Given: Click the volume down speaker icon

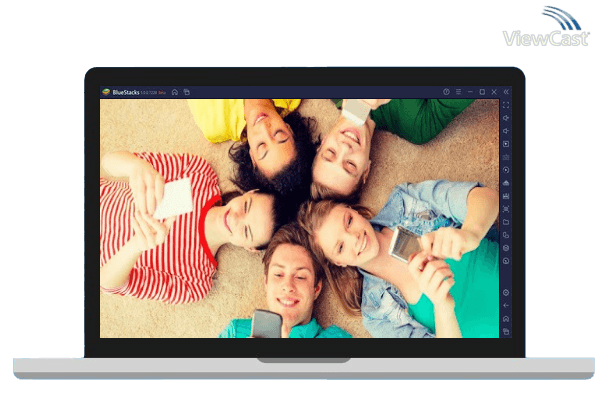Looking at the screenshot, I should coord(506,131).
